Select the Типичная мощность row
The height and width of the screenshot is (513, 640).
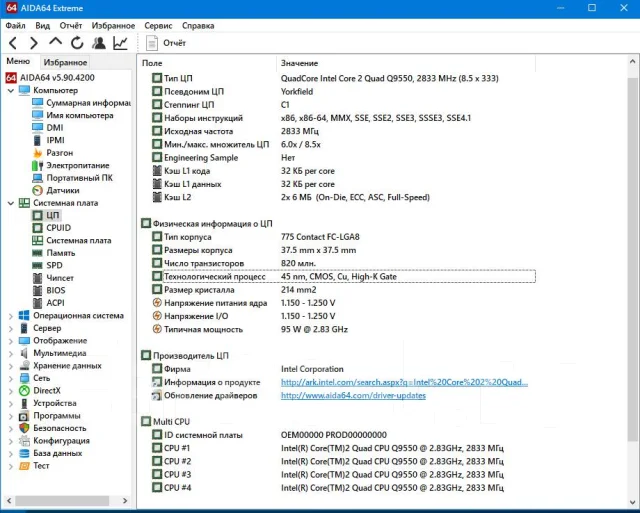click(343, 329)
